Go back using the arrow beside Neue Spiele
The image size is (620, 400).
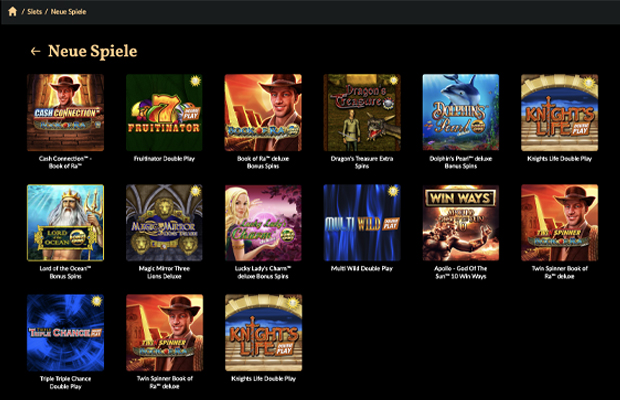pos(36,51)
